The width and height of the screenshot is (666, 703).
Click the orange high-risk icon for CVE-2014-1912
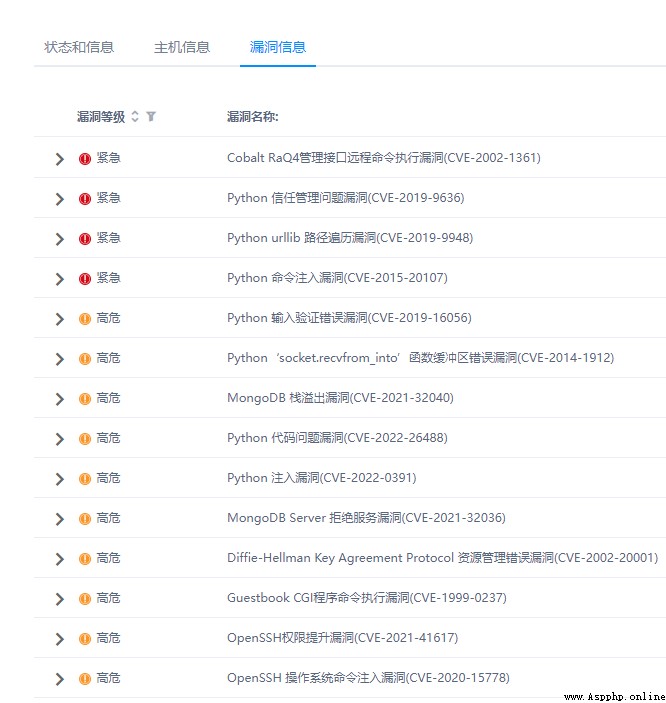[x=85, y=359]
